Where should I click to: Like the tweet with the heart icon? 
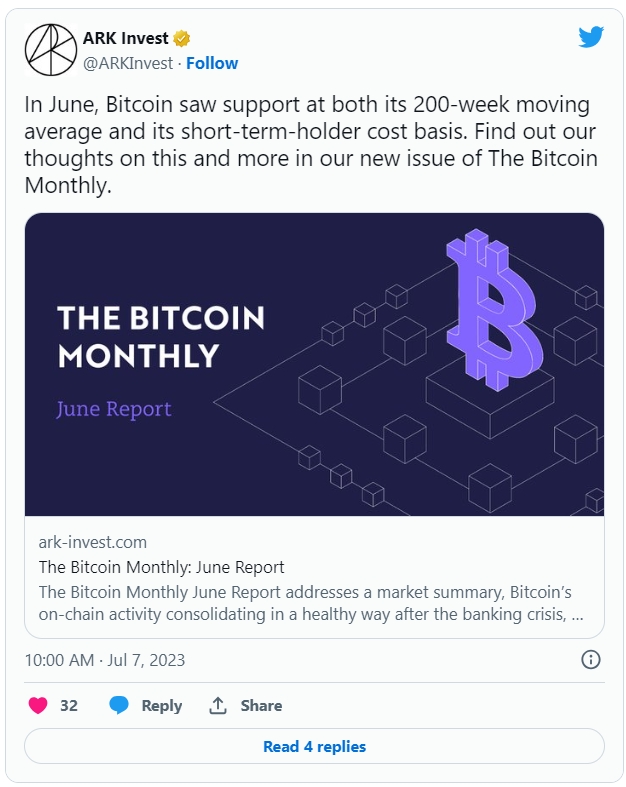coord(38,705)
